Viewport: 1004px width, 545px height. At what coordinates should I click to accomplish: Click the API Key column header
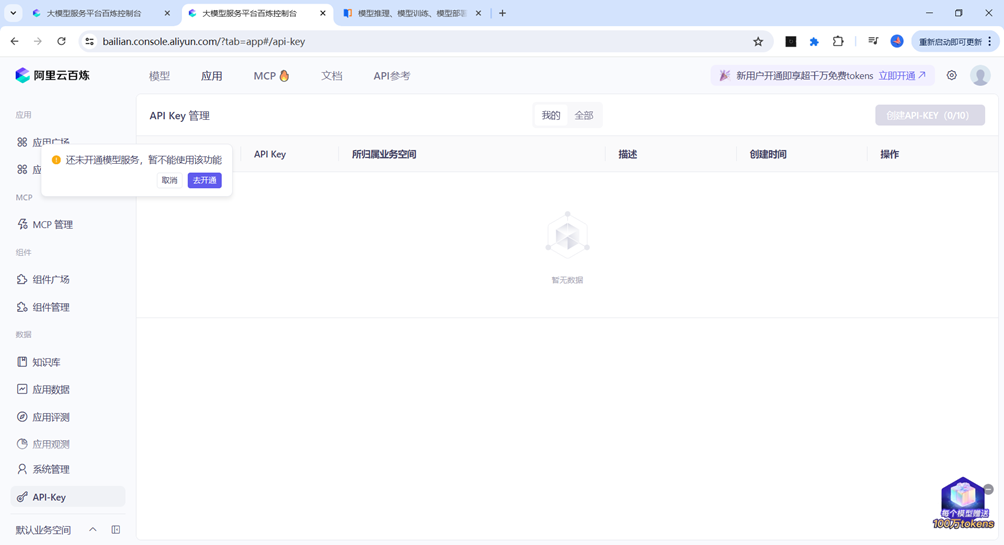tap(270, 154)
